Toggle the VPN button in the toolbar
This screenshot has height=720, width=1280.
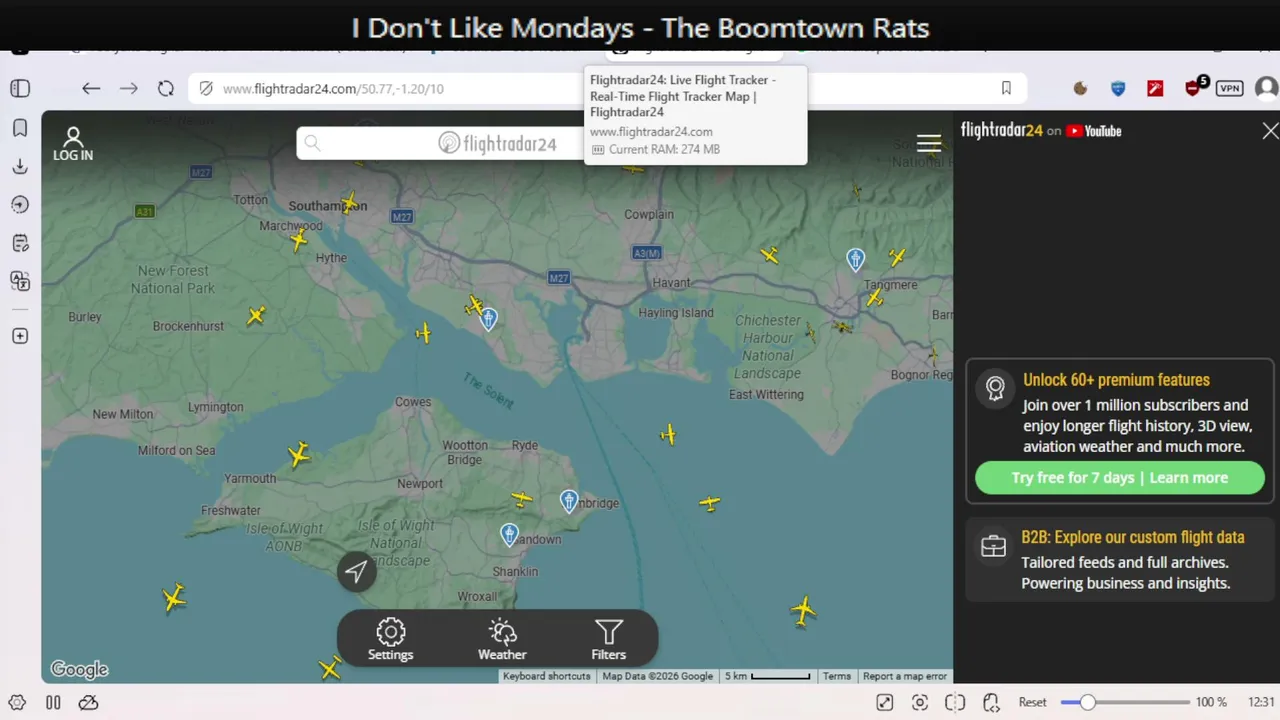pyautogui.click(x=1229, y=88)
